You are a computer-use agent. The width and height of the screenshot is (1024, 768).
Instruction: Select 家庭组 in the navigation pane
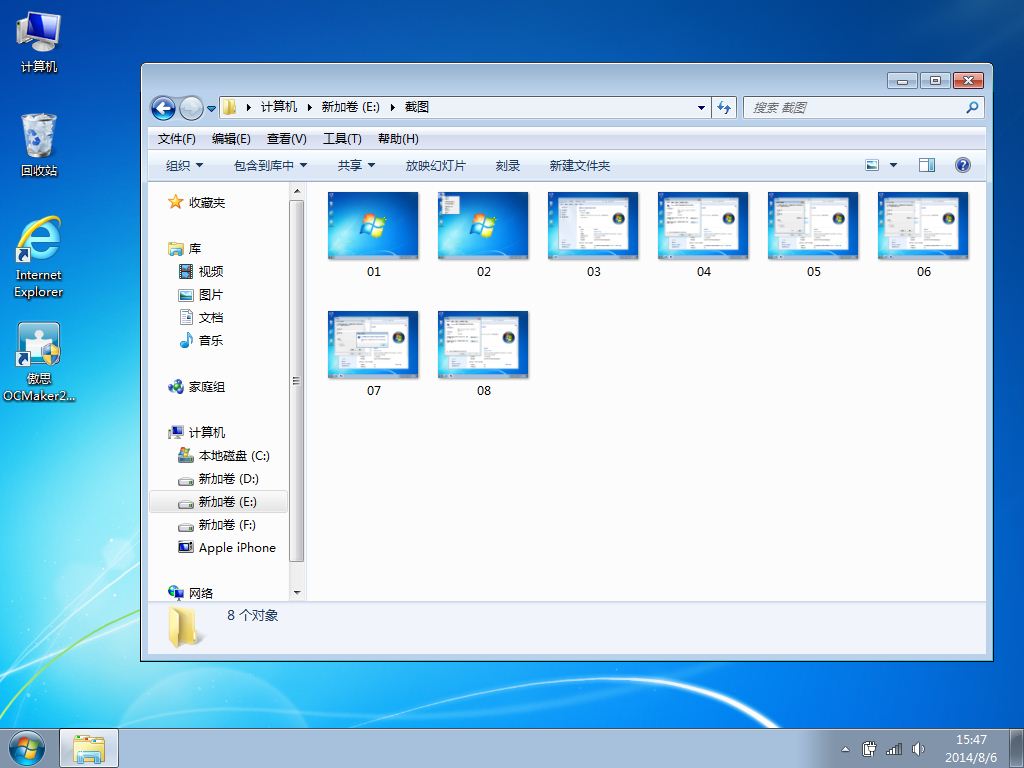tap(206, 387)
